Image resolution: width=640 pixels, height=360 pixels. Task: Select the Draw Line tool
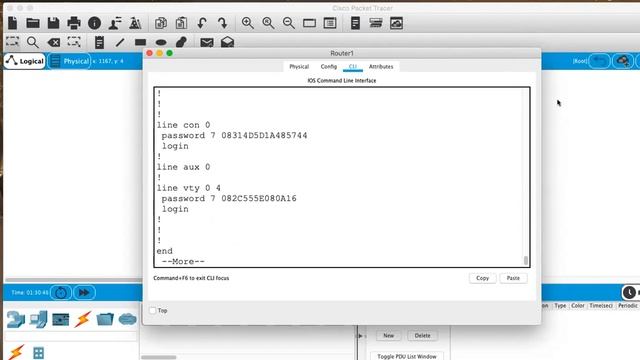pos(120,42)
